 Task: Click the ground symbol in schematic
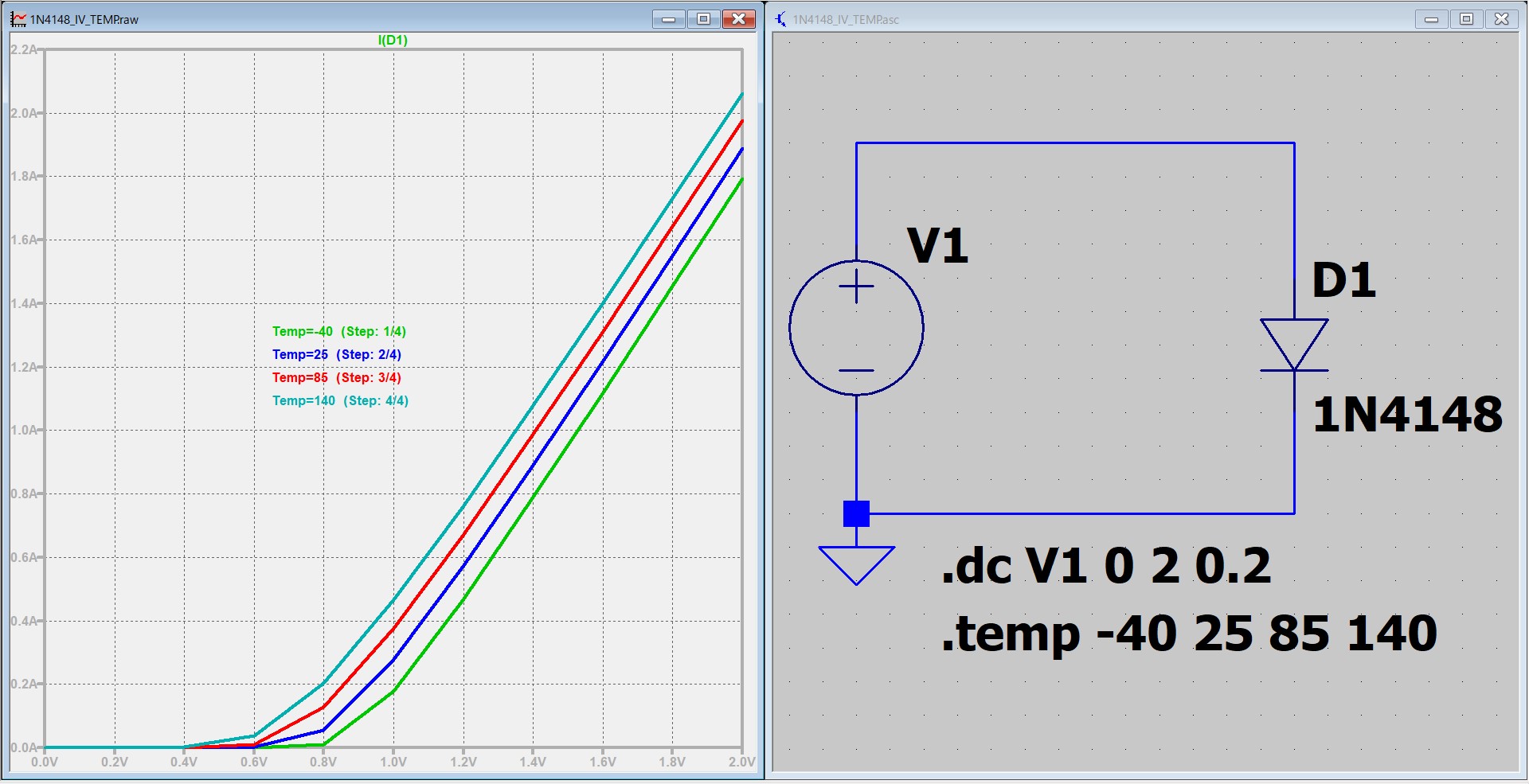tap(856, 564)
